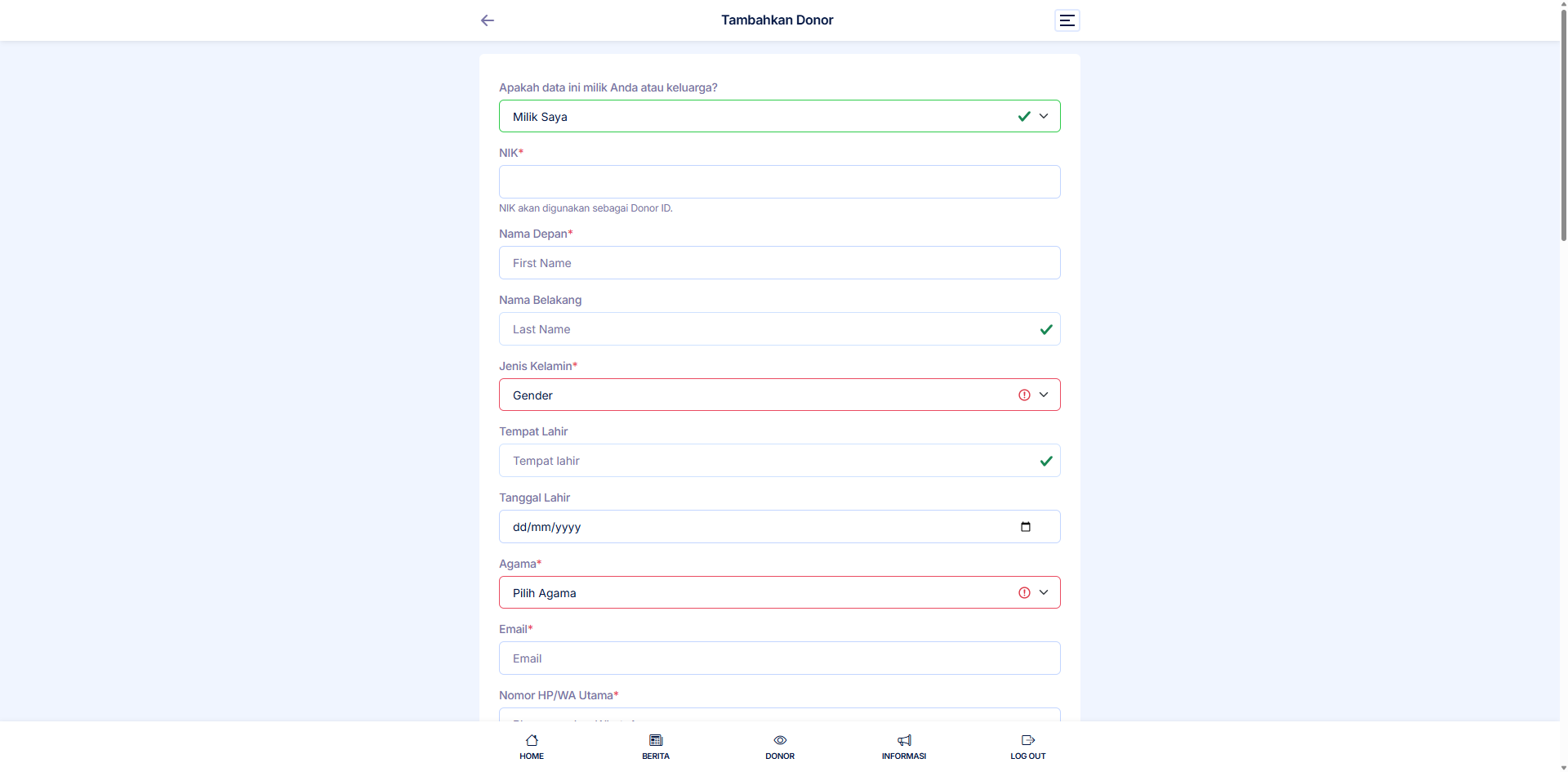1568x772 pixels.
Task: Click the Donor eye icon
Action: pos(780,740)
